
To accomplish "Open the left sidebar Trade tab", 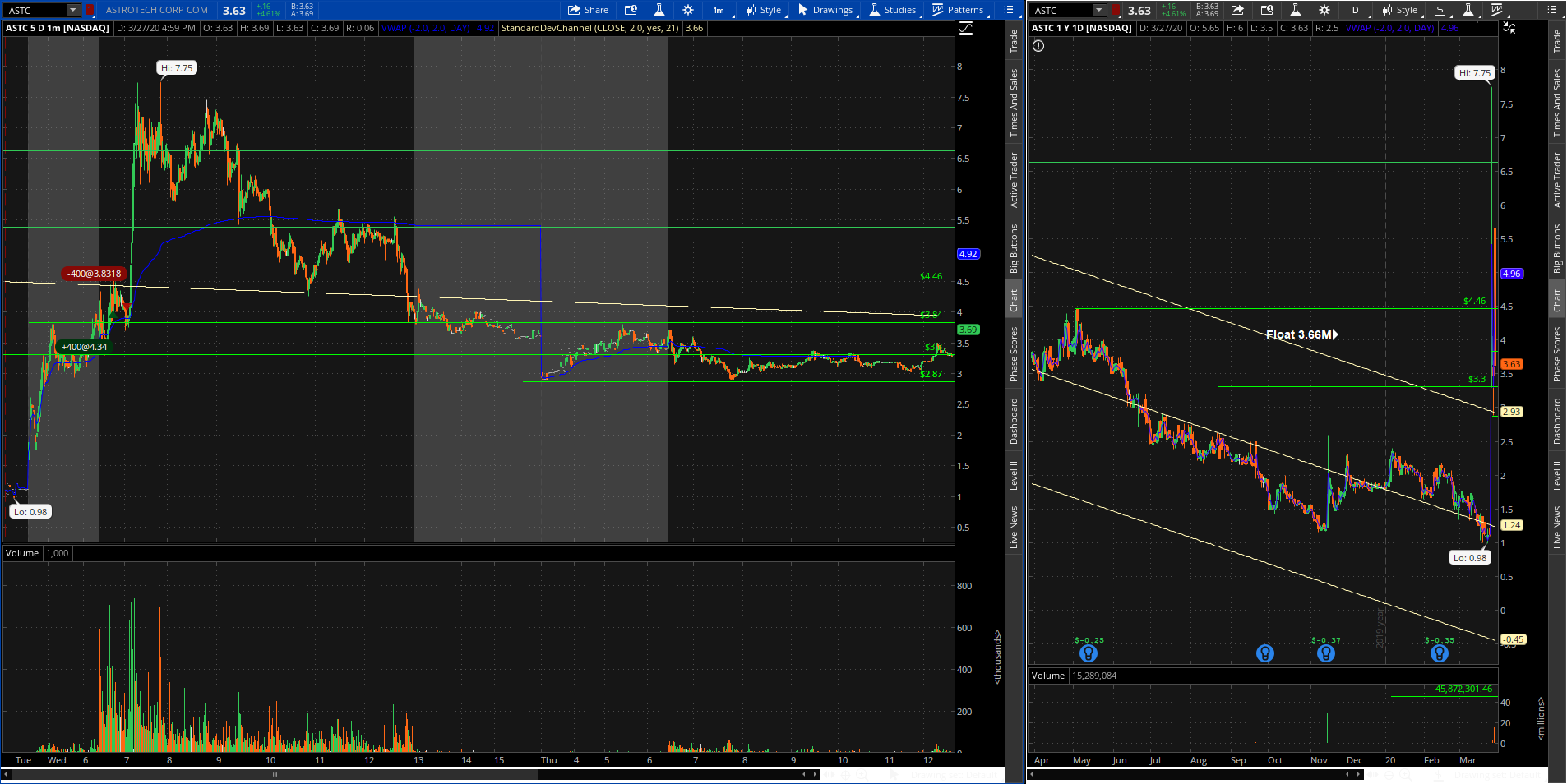I will click(1014, 41).
